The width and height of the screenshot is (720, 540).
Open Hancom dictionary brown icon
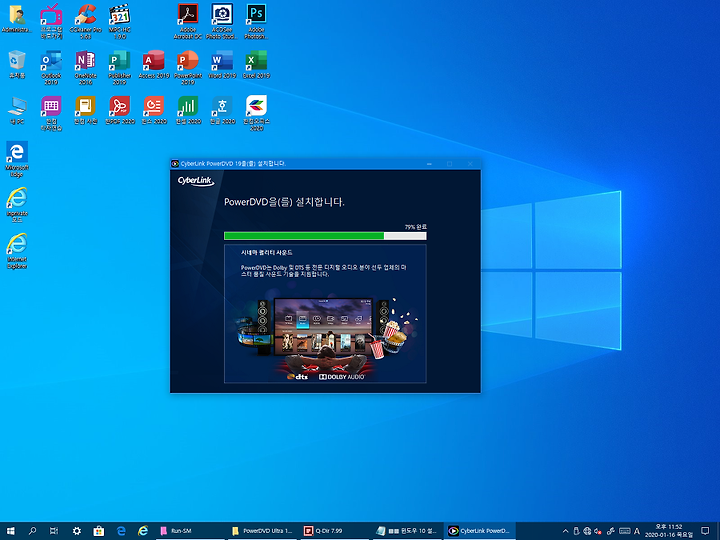point(85,110)
